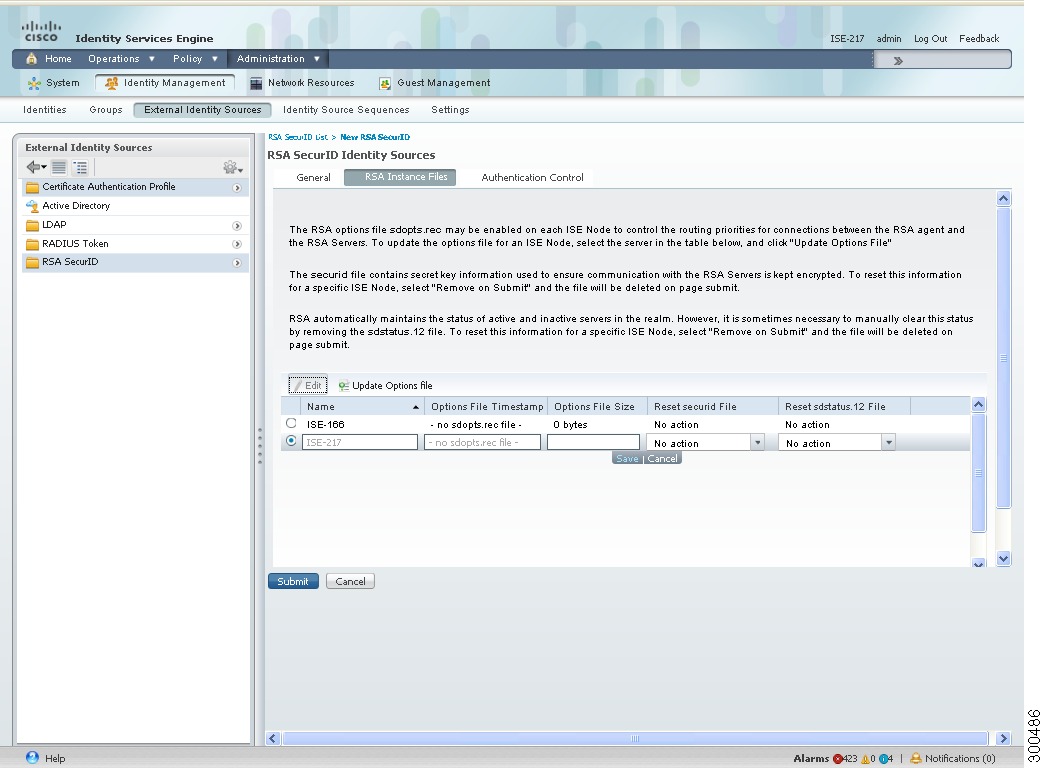Screen dimensions: 1044x768
Task: Click the RADIUS Token folder icon
Action: (x=32, y=244)
